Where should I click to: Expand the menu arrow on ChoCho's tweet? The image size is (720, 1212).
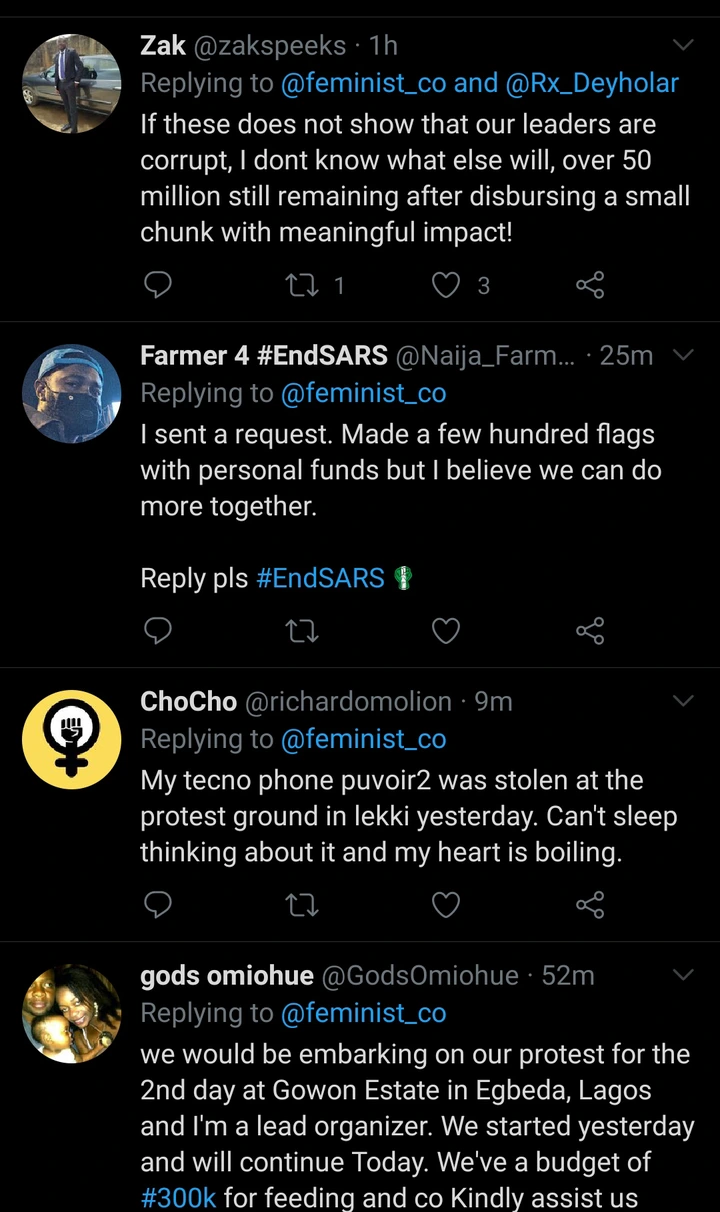[x=683, y=701]
